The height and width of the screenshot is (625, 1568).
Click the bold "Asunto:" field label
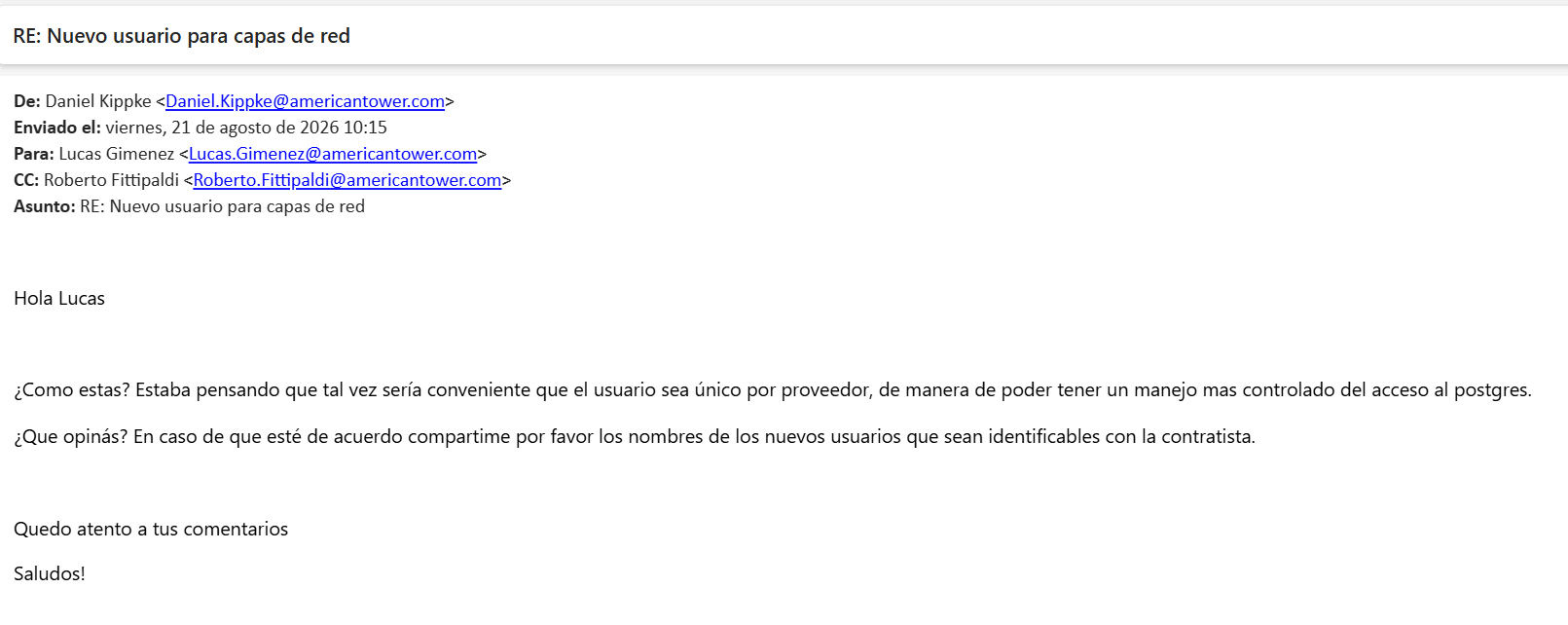point(45,206)
